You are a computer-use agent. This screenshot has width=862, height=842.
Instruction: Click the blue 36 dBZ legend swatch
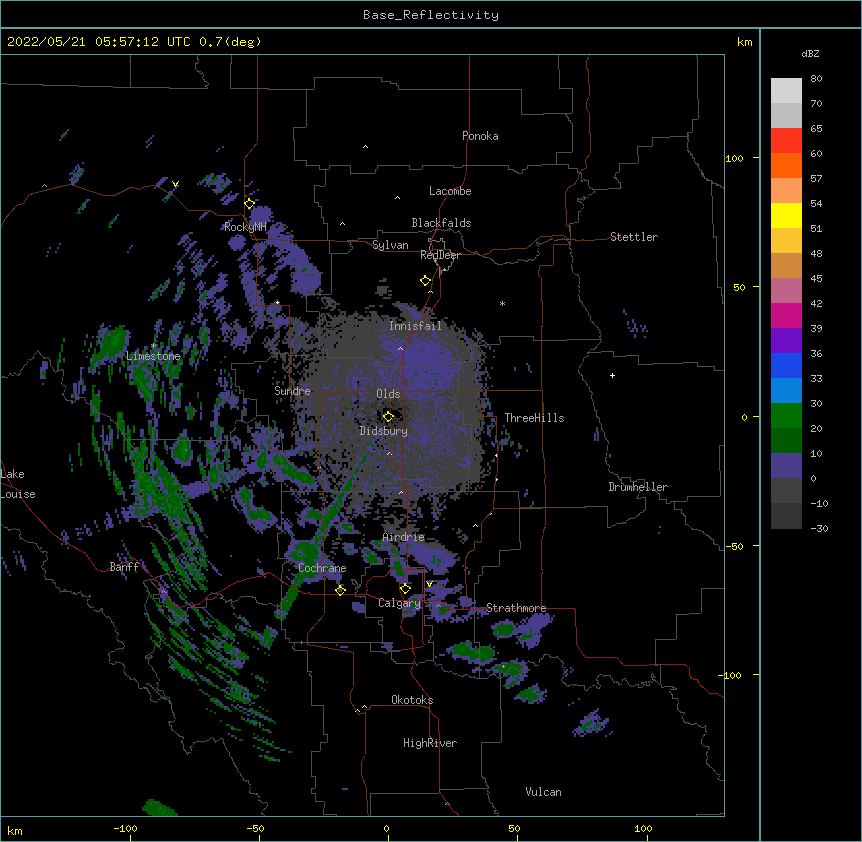(x=786, y=365)
